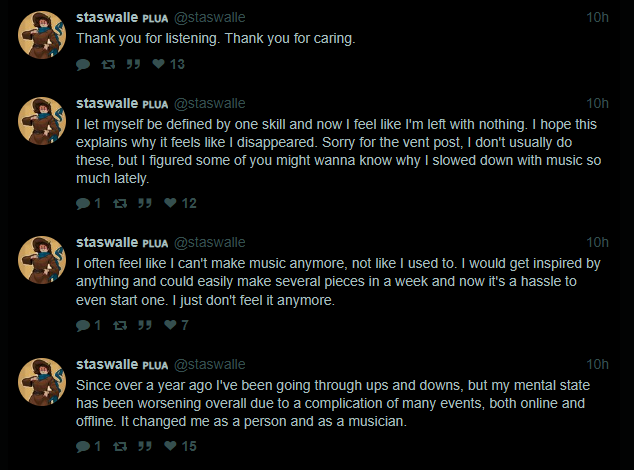The image size is (634, 470).
Task: Like the "can't make music anymore" tweet
Action: (170, 326)
